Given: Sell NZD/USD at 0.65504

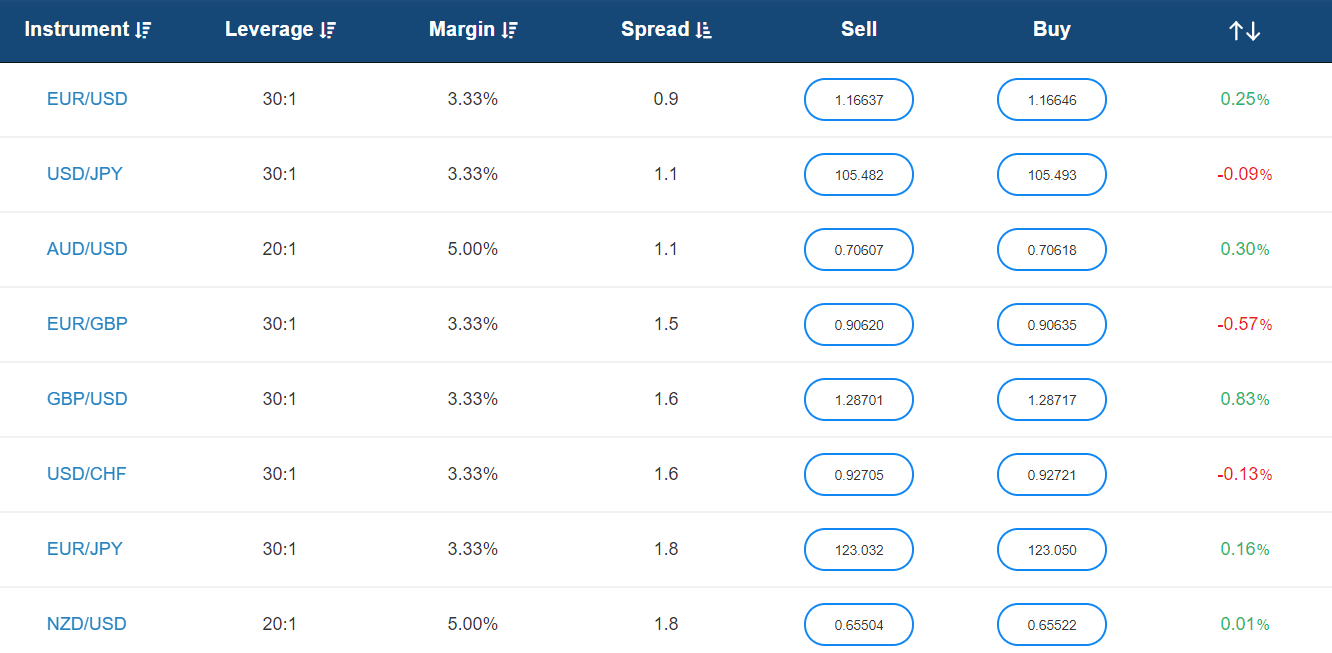Looking at the screenshot, I should coord(859,625).
